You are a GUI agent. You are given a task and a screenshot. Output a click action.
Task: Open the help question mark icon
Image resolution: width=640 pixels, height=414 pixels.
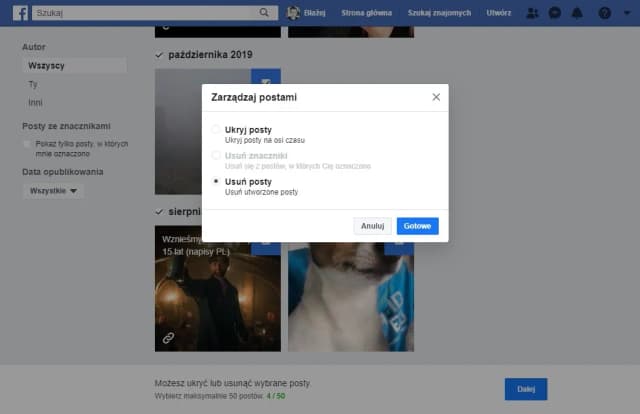pyautogui.click(x=604, y=13)
